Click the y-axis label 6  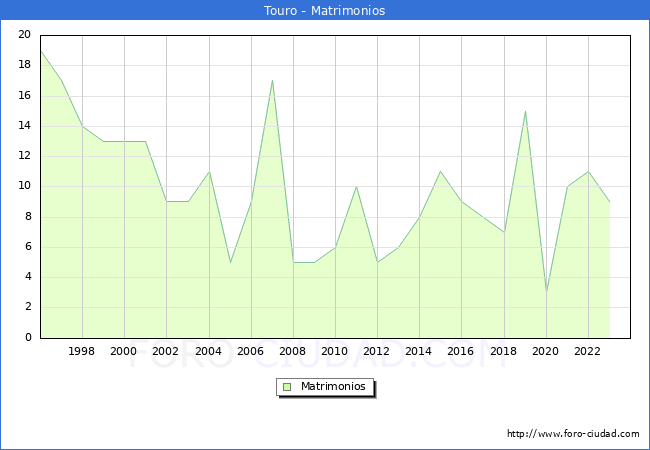coord(28,247)
